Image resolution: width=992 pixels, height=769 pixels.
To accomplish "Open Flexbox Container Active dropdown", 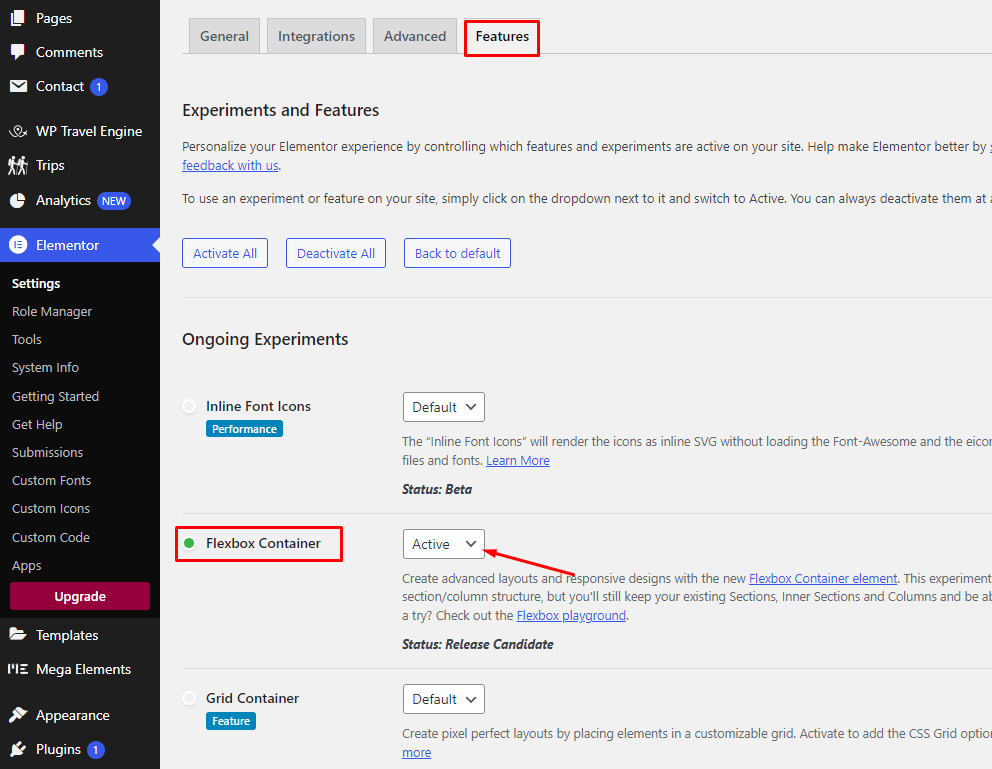I will tap(443, 544).
